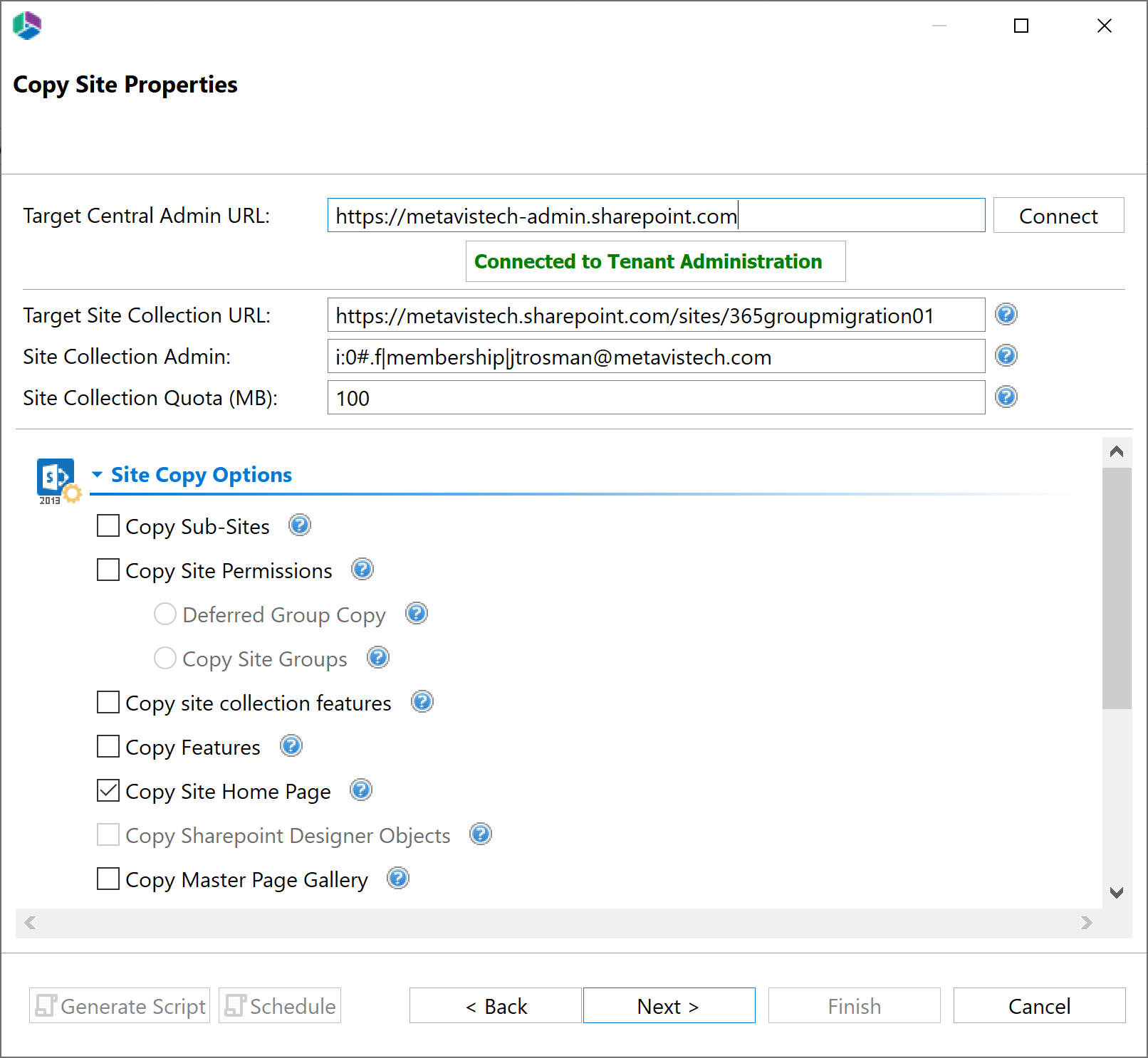
Task: Open help for Copy Site Permissions
Action: coord(362,569)
